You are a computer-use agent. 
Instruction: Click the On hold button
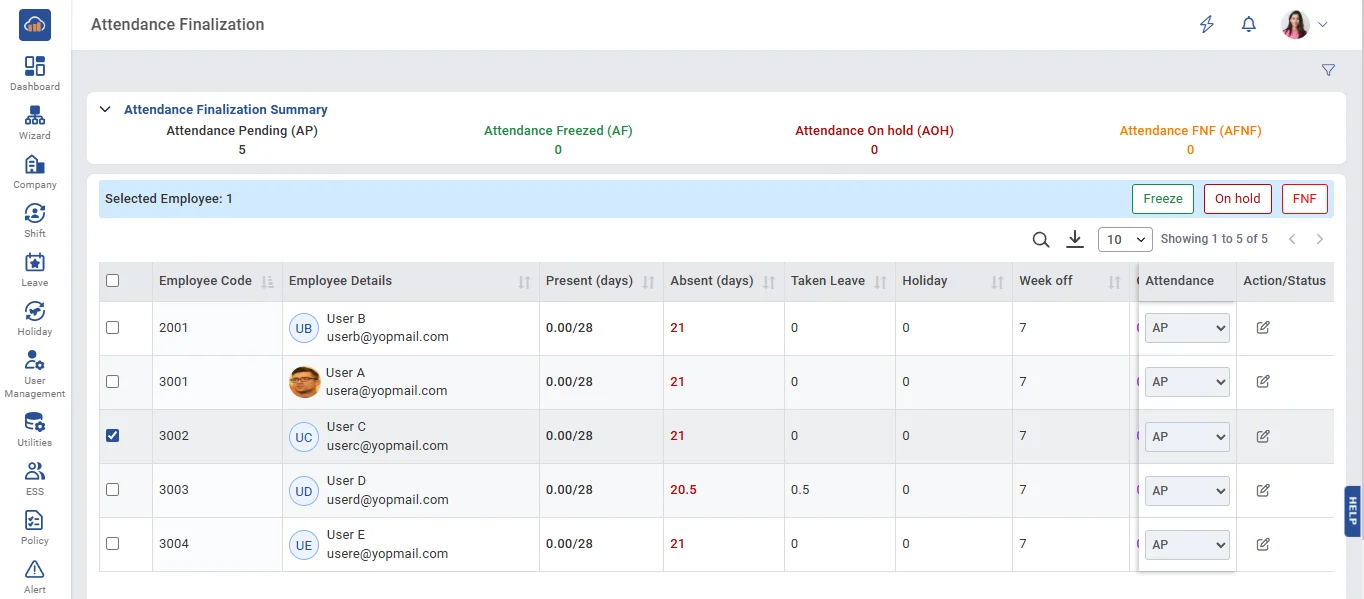click(x=1237, y=199)
